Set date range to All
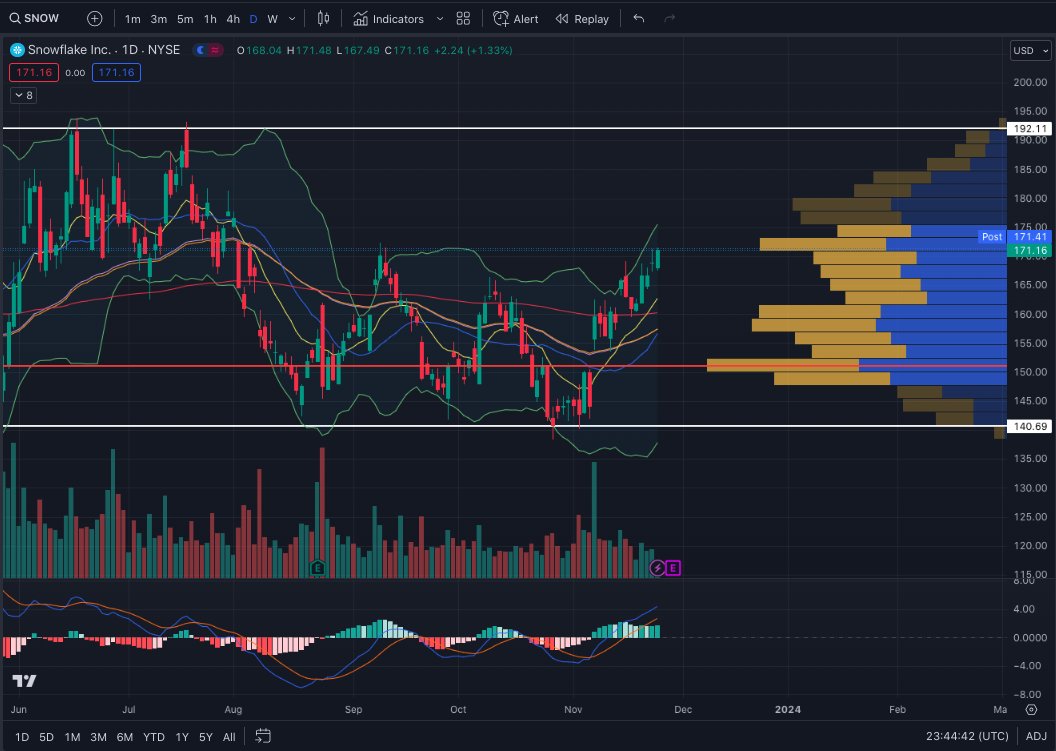This screenshot has height=751, width=1056. (229, 737)
